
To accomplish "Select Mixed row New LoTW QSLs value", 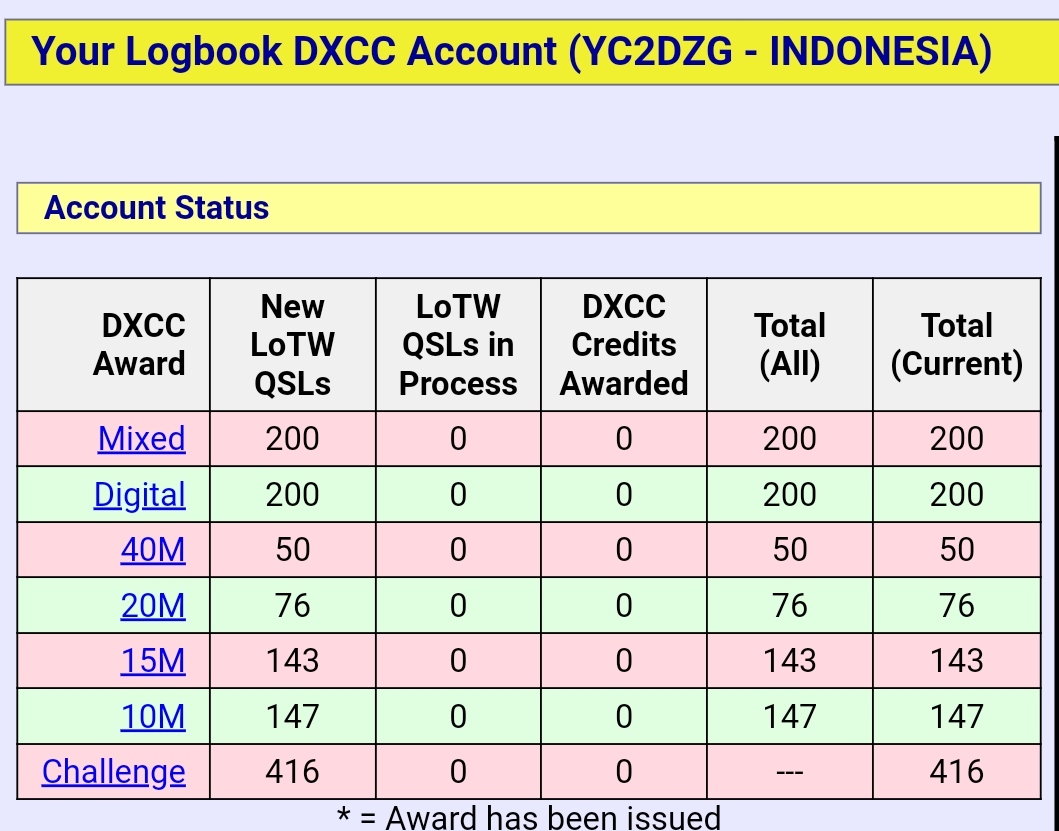I will pyautogui.click(x=292, y=438).
